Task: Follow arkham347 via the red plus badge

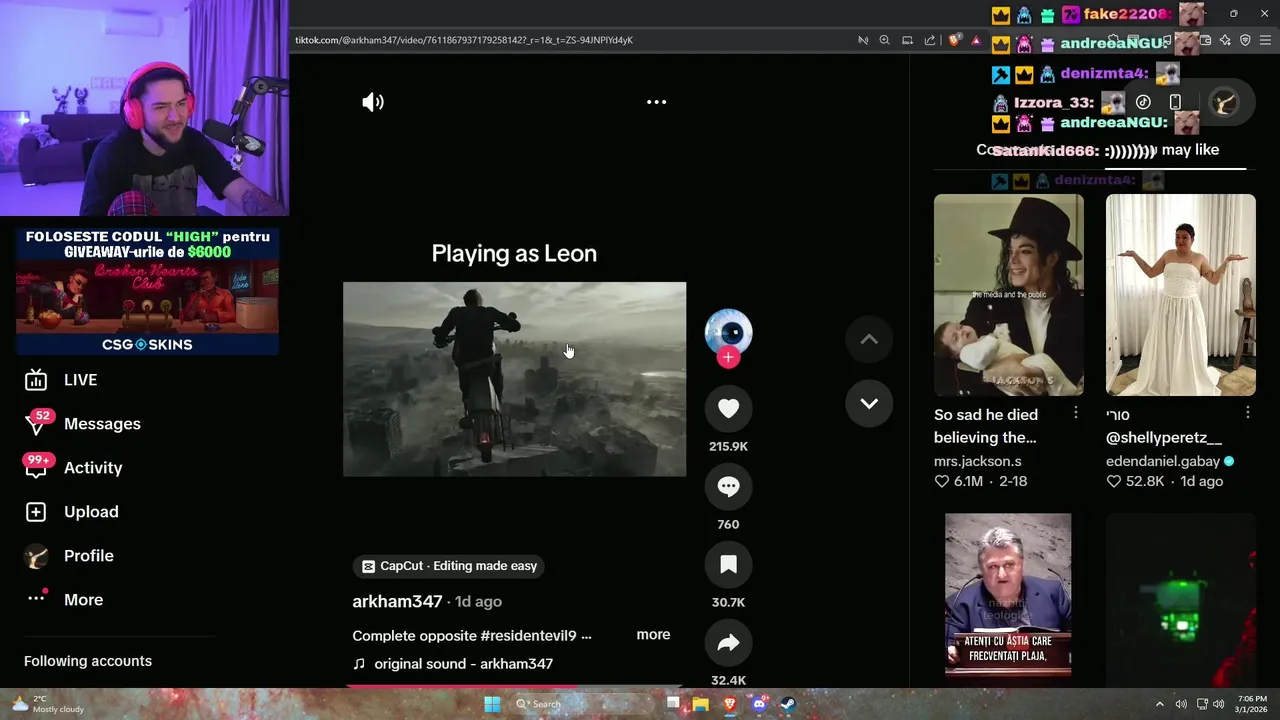Action: coord(728,357)
